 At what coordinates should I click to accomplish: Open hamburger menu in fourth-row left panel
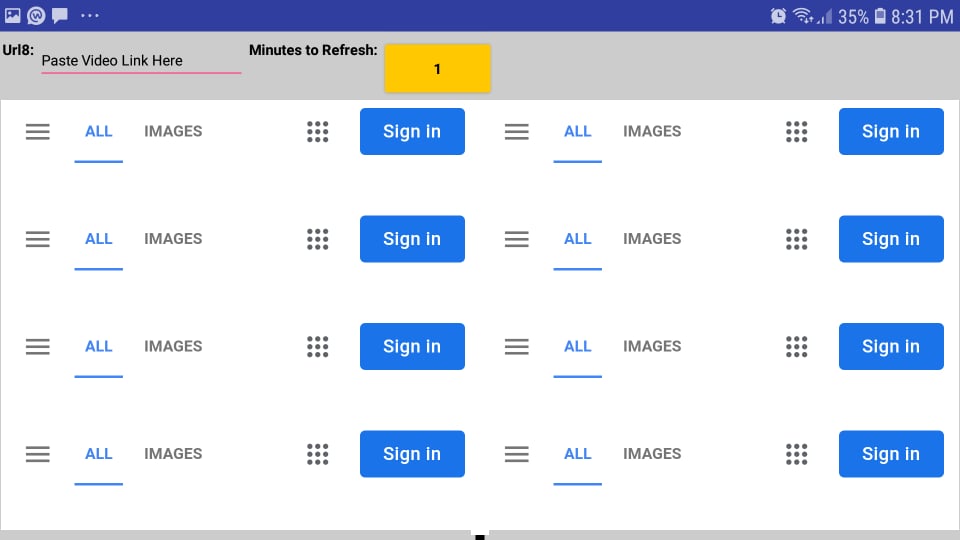click(x=37, y=454)
